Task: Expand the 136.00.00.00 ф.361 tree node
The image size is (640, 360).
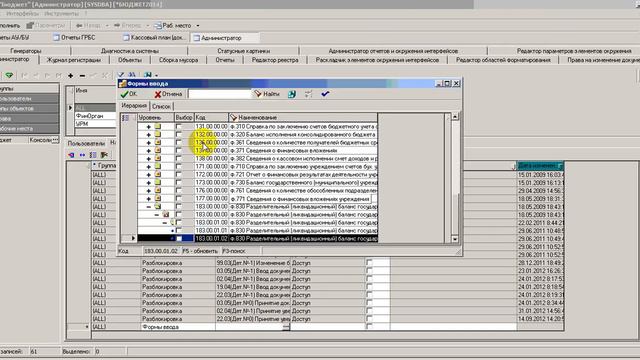Action: [149, 143]
